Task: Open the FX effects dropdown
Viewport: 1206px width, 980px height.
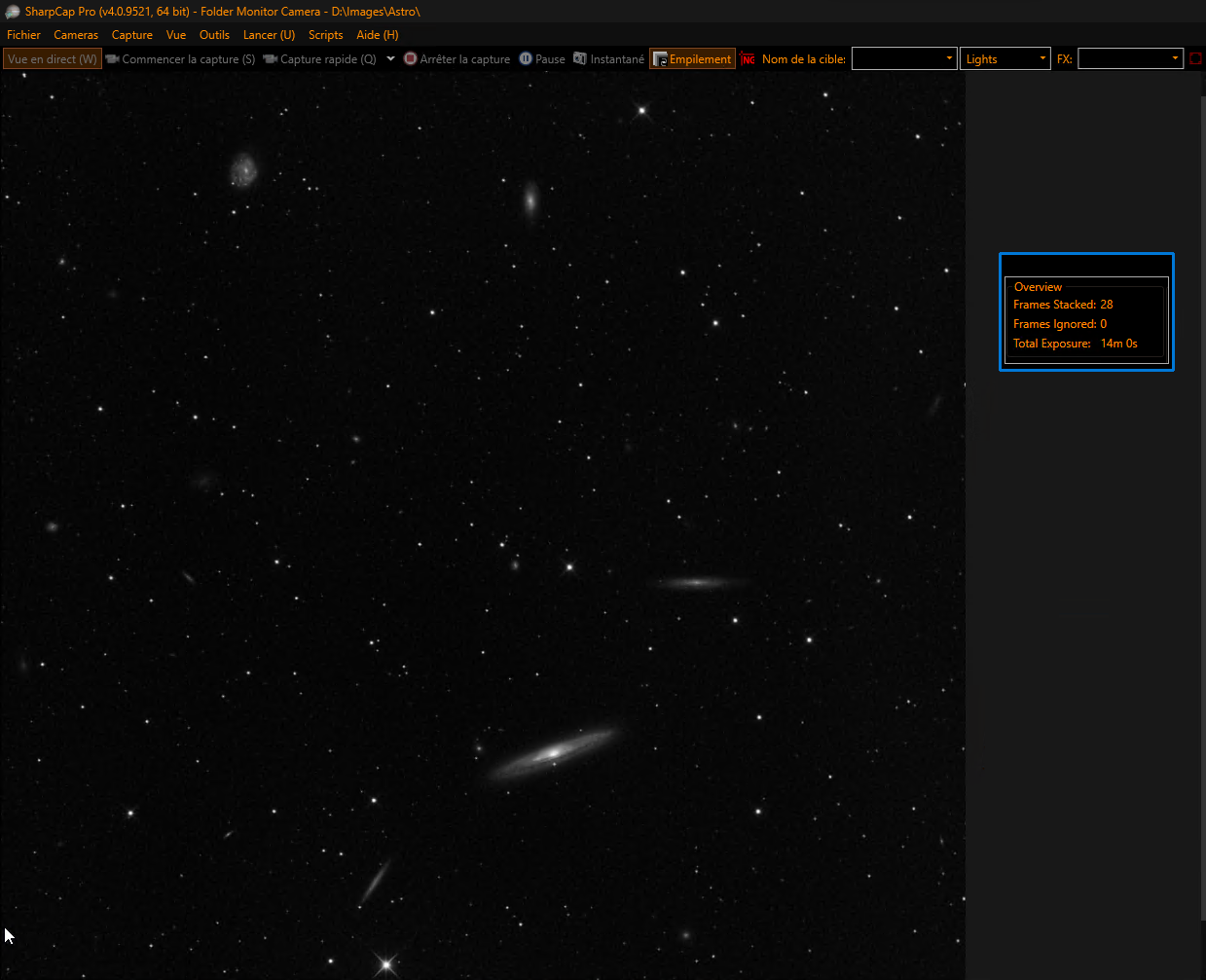Action: pyautogui.click(x=1131, y=59)
